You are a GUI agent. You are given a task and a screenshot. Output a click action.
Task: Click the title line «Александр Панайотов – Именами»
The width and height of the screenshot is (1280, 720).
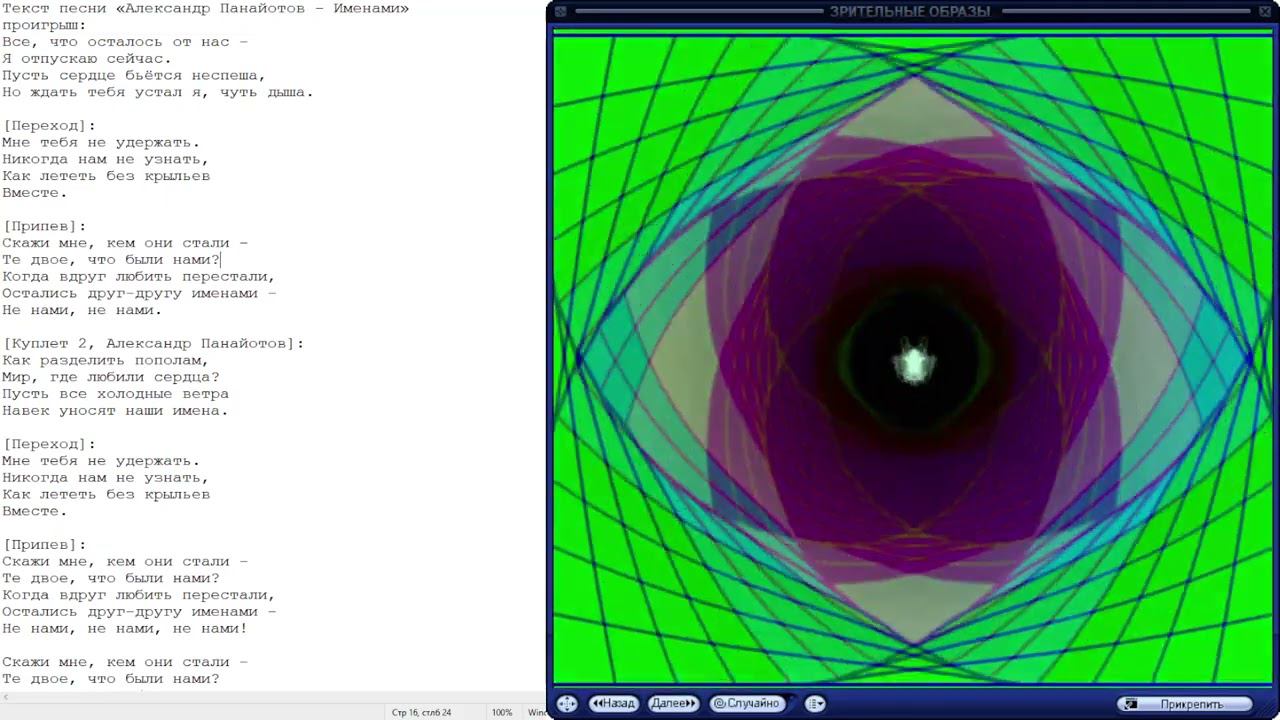point(205,8)
